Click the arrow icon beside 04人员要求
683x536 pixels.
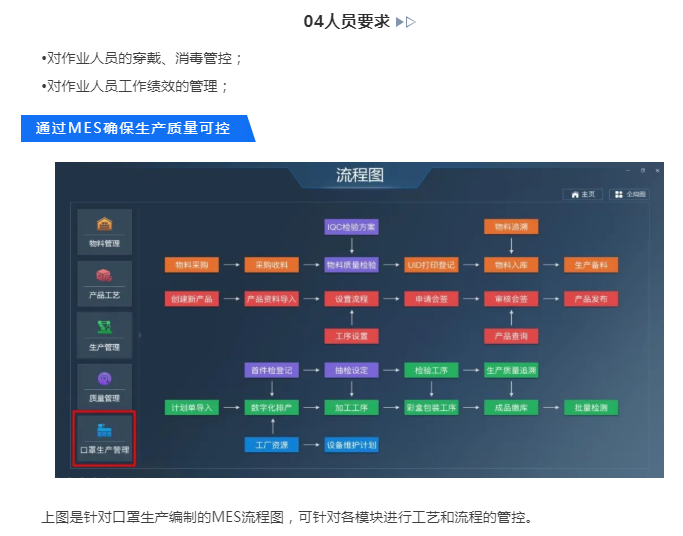(405, 21)
